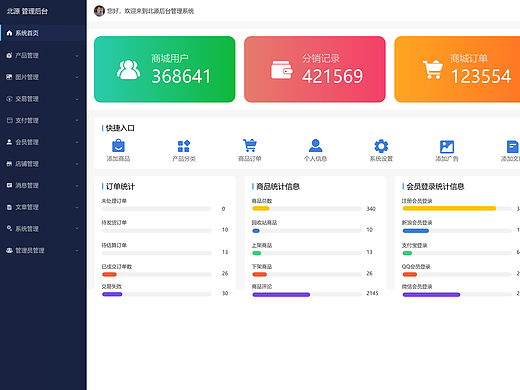
Task: Click the 会员管理 person icon
Action: click(x=9, y=142)
